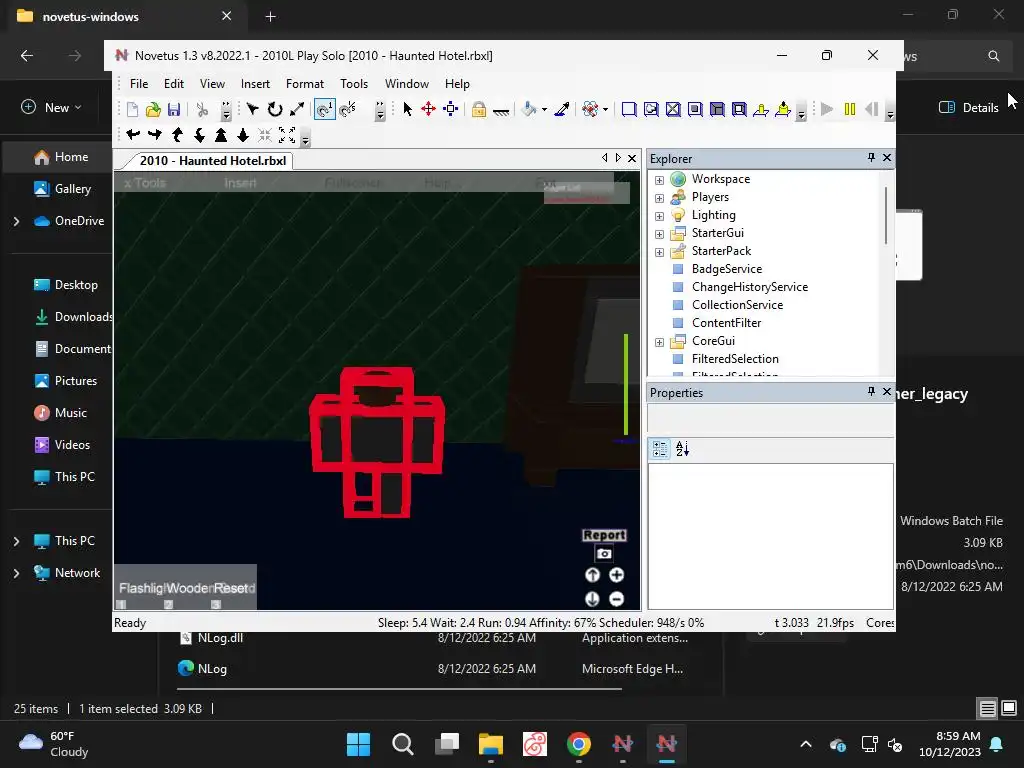This screenshot has width=1024, height=768.
Task: Click the scissors Cut icon
Action: click(202, 109)
